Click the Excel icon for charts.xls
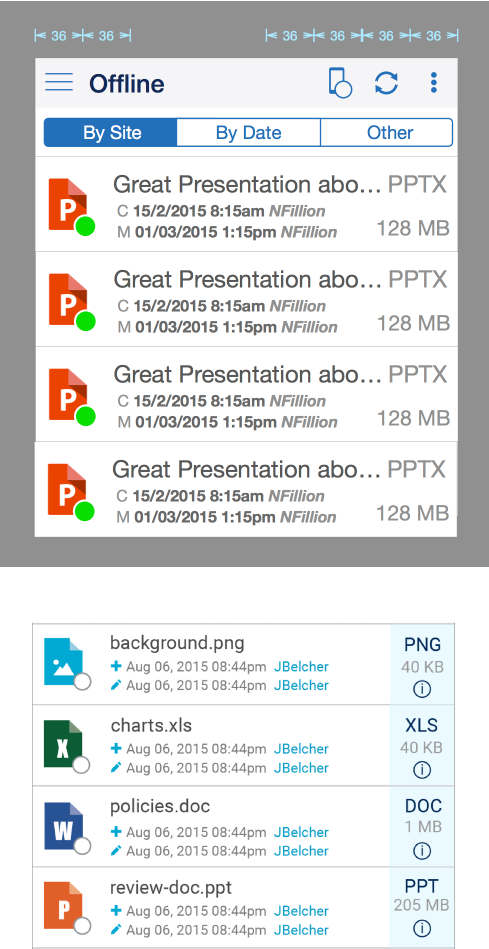Image resolution: width=489 pixels, height=949 pixels. point(64,744)
